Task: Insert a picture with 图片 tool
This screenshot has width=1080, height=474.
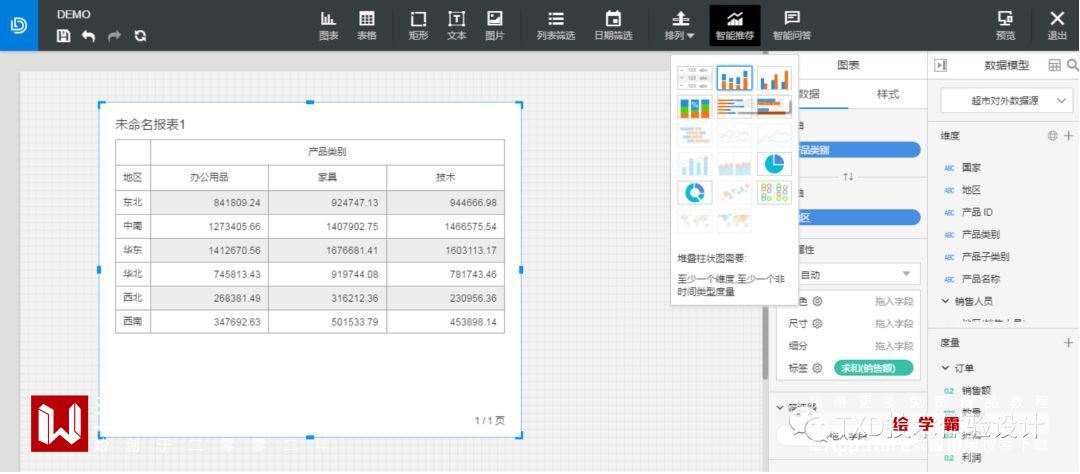Action: (495, 25)
